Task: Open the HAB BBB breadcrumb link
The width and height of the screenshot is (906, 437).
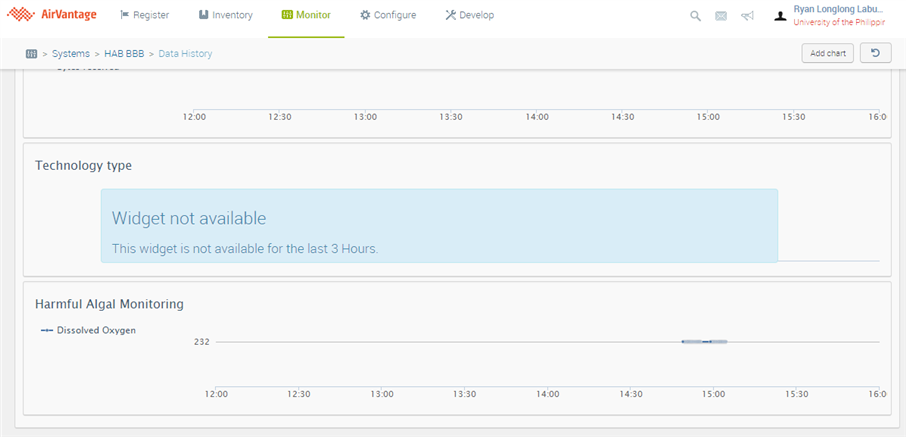Action: pyautogui.click(x=125, y=53)
